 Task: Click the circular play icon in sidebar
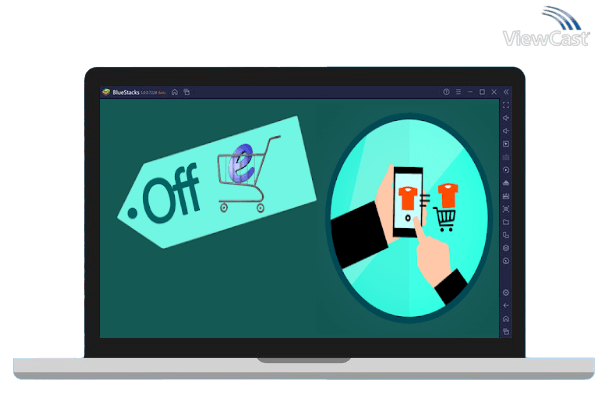(x=506, y=170)
